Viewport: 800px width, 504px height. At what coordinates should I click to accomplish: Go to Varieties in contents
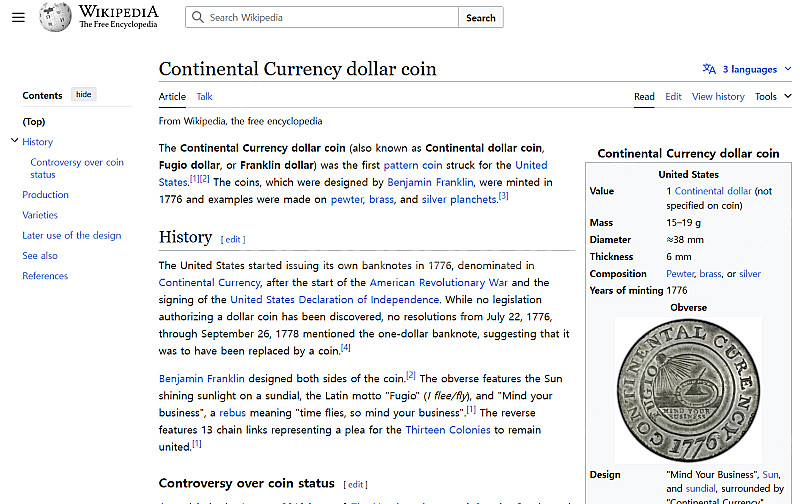pos(40,215)
